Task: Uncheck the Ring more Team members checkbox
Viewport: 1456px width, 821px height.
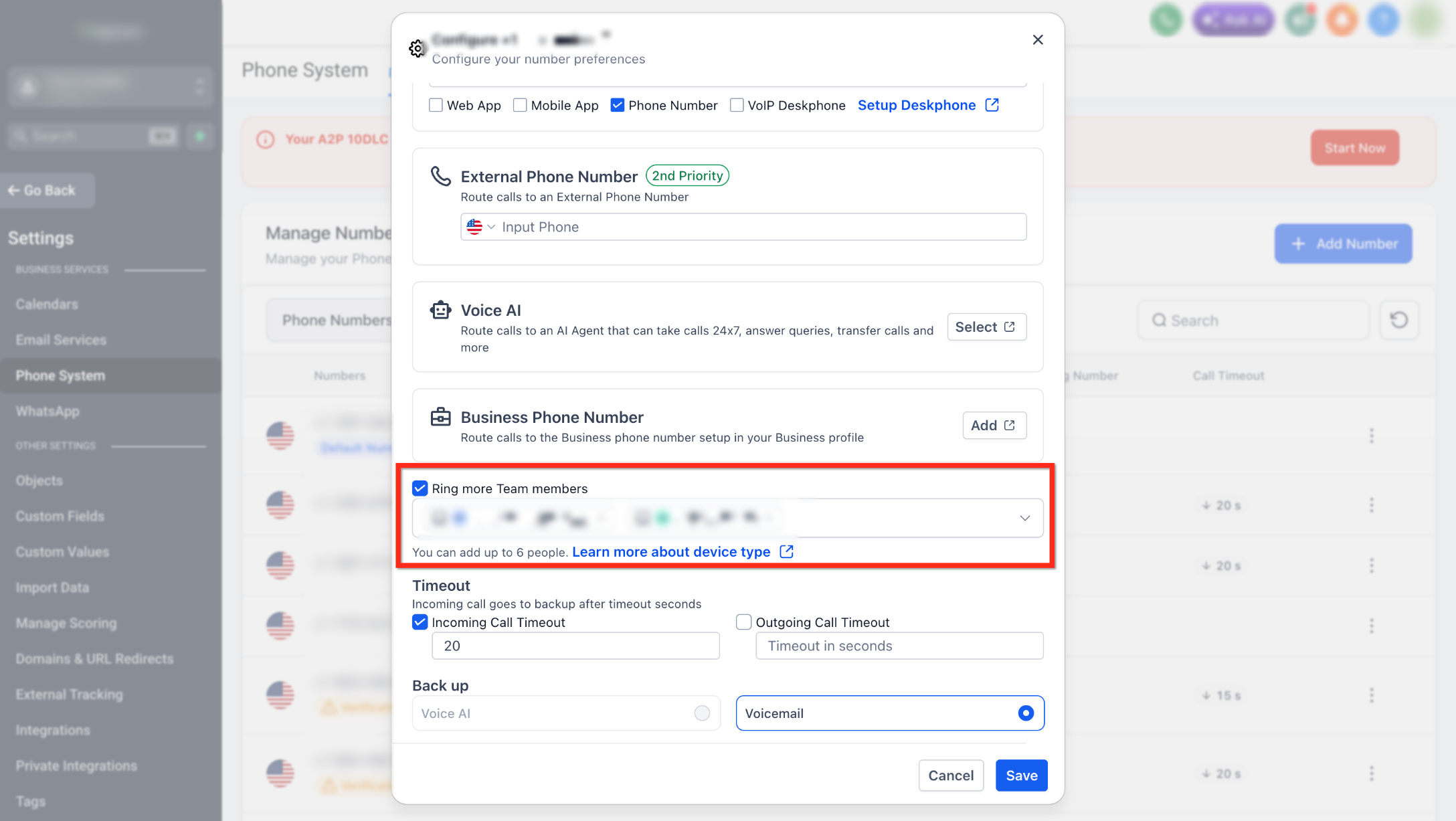Action: tap(420, 488)
